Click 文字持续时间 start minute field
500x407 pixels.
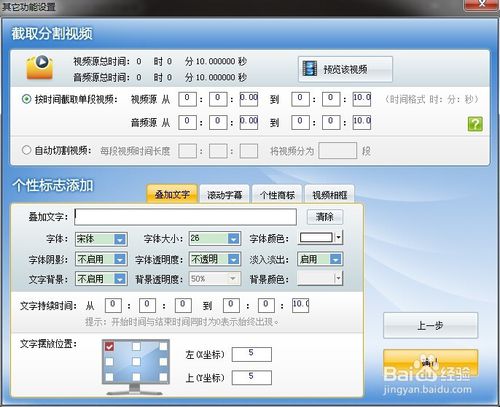point(147,305)
